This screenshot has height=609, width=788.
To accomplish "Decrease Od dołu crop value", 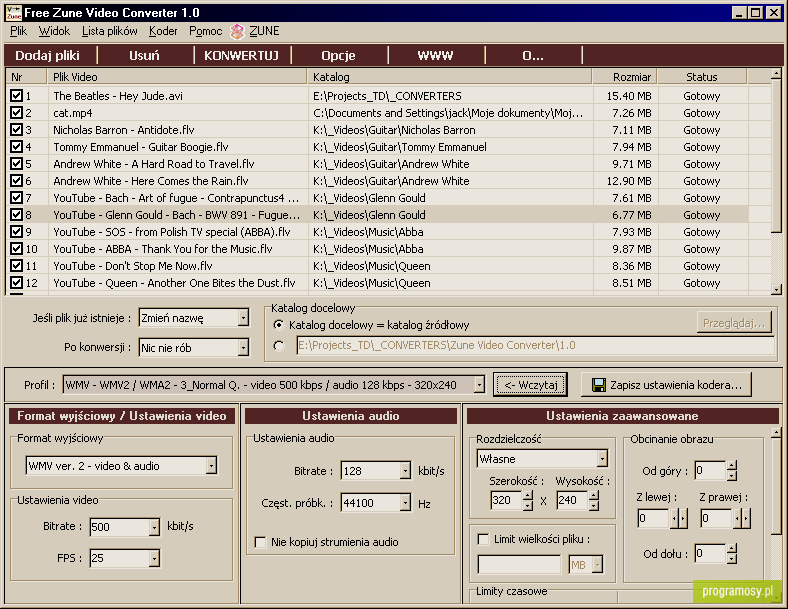I will (x=732, y=559).
